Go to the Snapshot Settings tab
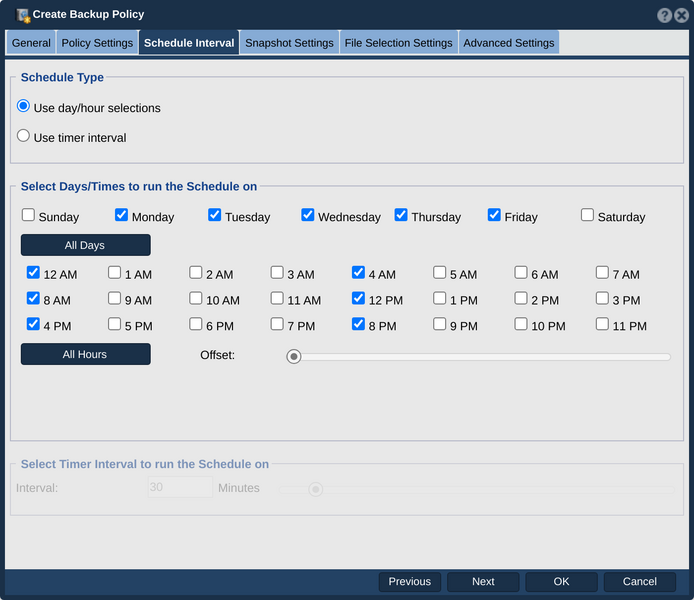The height and width of the screenshot is (600, 694). coord(289,43)
